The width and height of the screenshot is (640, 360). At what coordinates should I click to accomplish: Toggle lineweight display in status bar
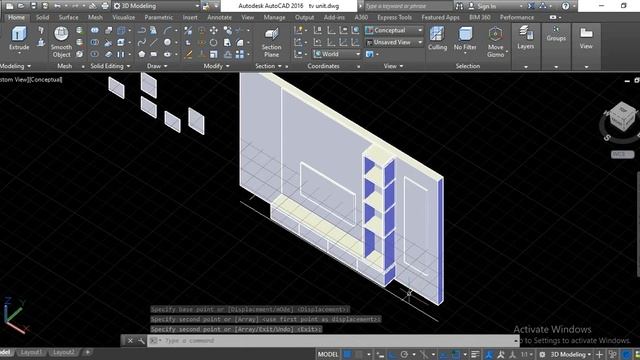(475, 354)
